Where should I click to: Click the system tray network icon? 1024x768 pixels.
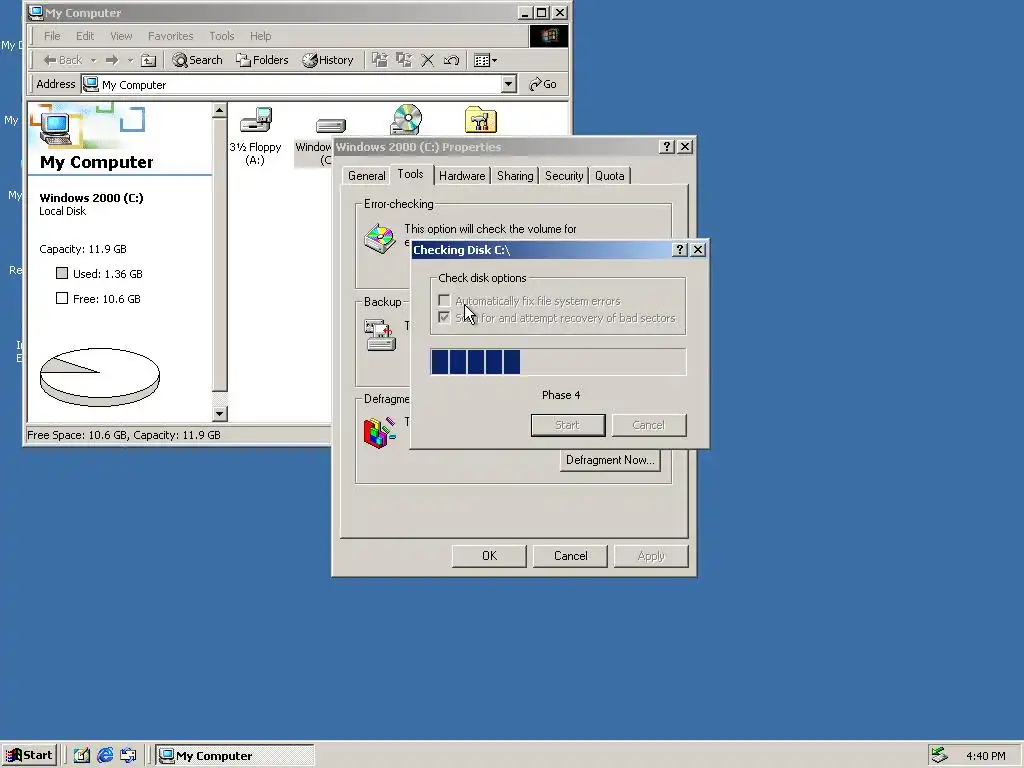click(x=939, y=755)
